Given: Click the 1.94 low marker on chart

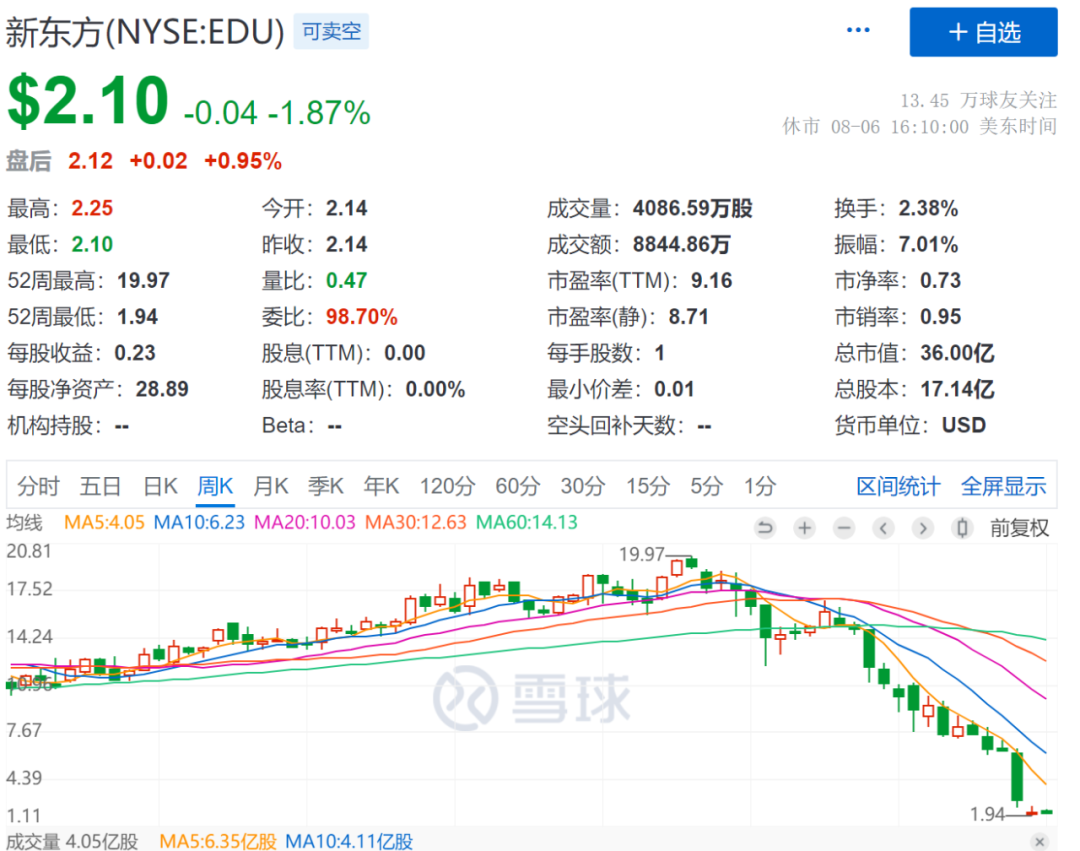Looking at the screenshot, I should click(x=988, y=815).
